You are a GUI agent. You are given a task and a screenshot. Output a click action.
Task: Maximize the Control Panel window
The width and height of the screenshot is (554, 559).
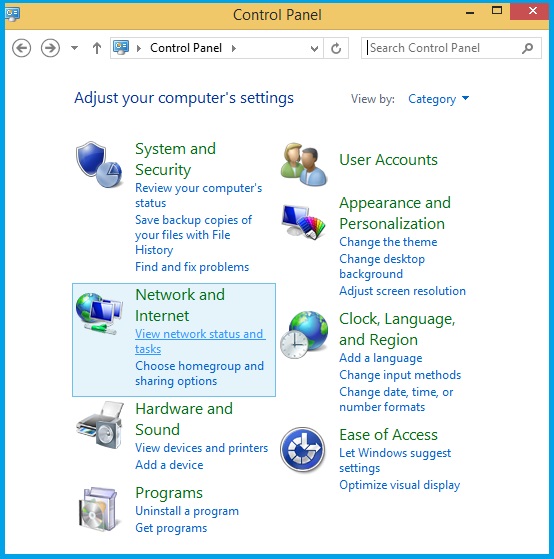coord(497,11)
